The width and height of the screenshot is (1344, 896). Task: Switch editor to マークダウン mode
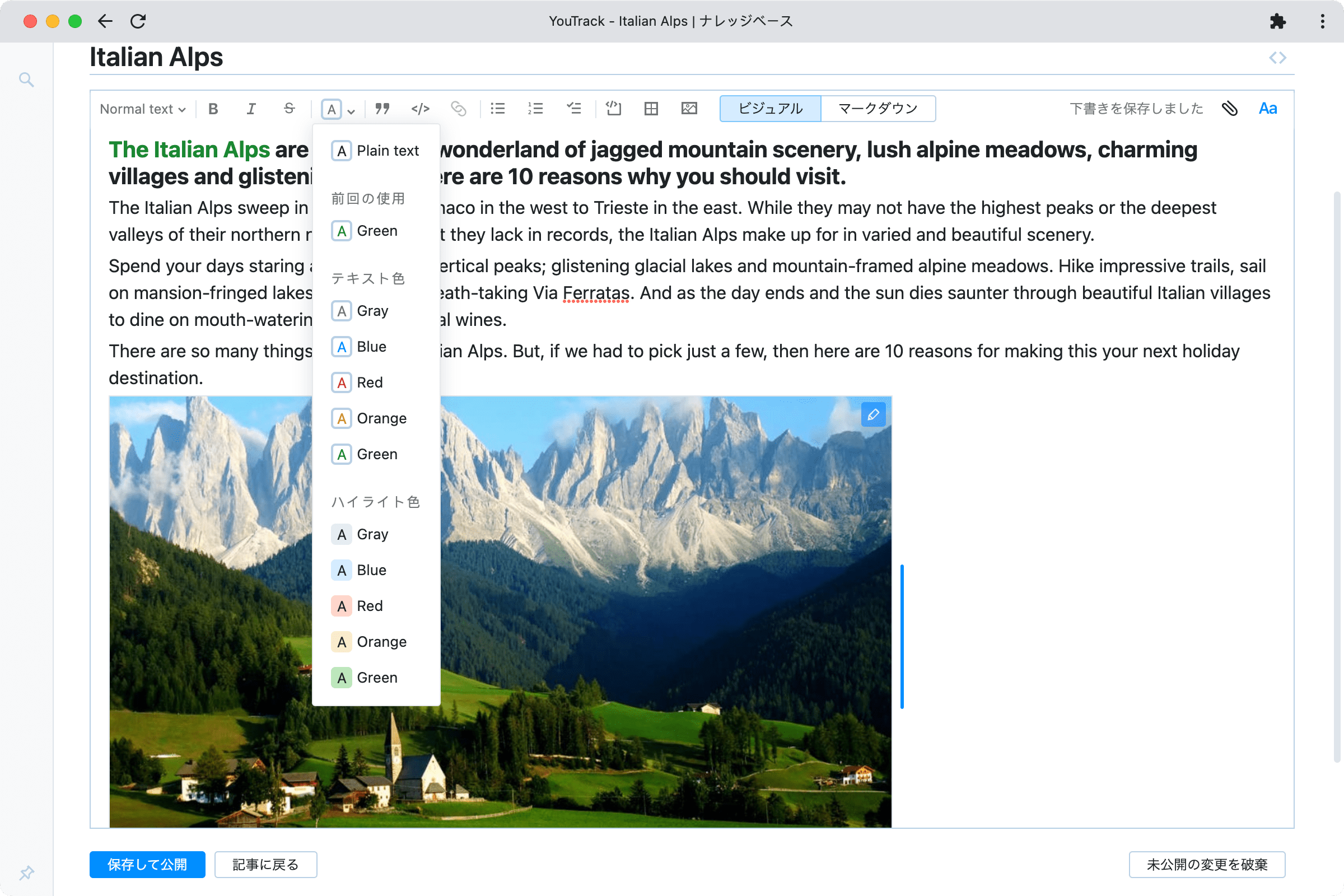[x=878, y=109]
